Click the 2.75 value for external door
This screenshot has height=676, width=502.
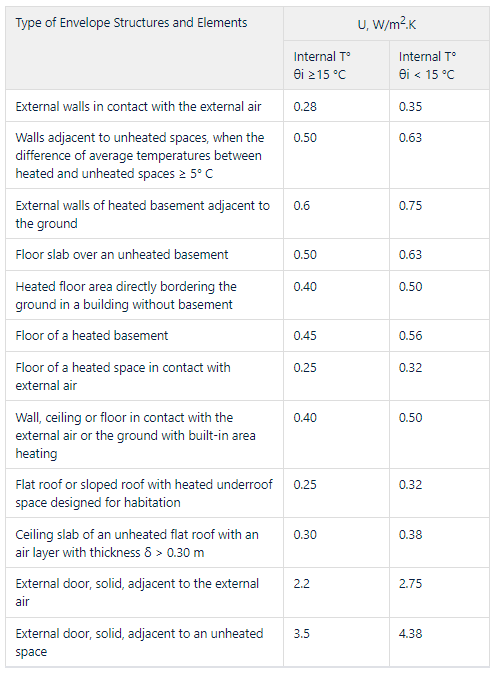(x=410, y=583)
